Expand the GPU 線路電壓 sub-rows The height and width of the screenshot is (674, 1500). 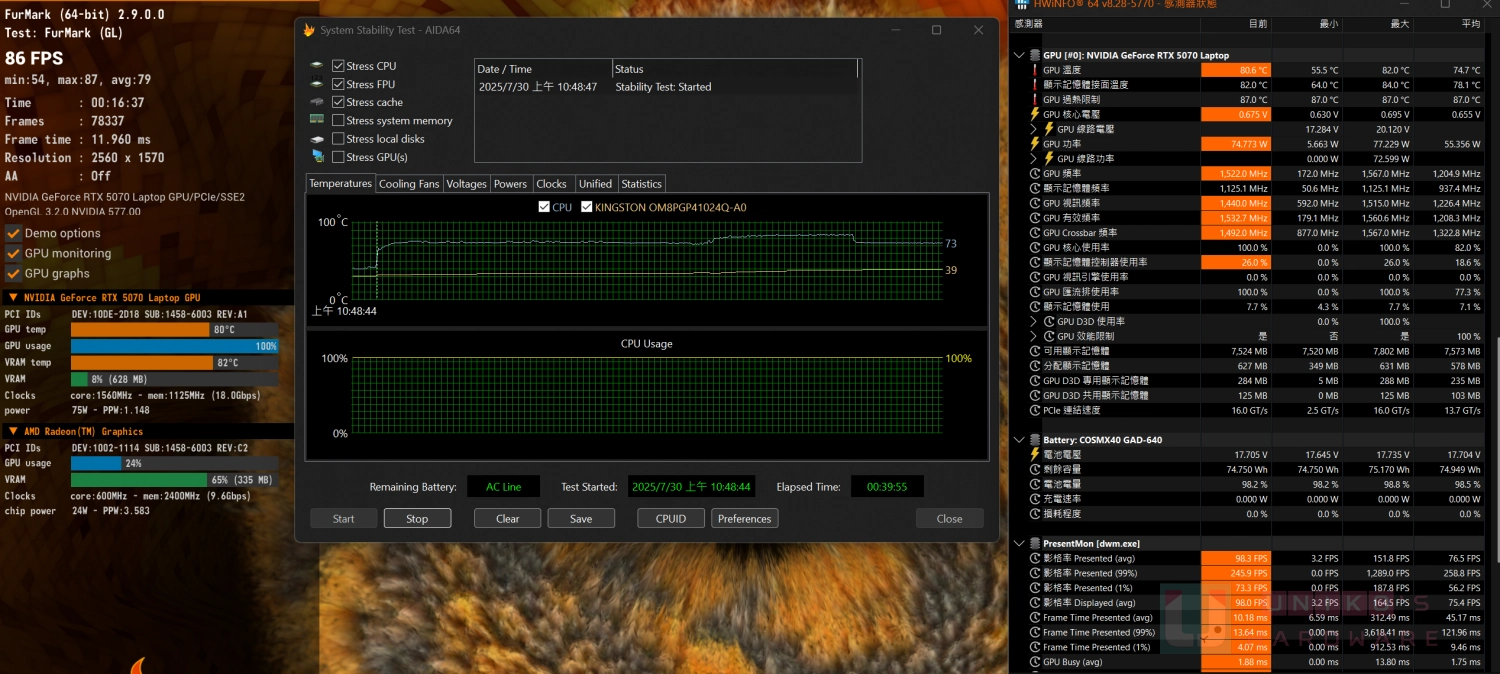point(1034,129)
